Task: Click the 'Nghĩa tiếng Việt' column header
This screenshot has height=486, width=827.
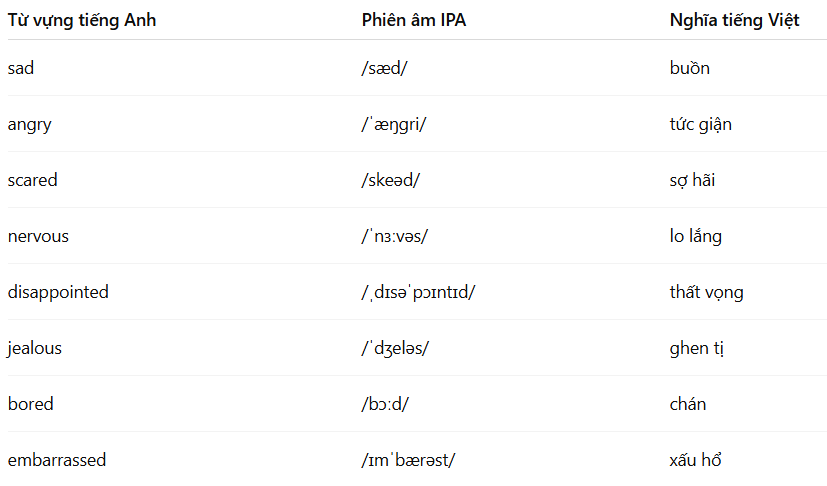Action: pyautogui.click(x=734, y=20)
